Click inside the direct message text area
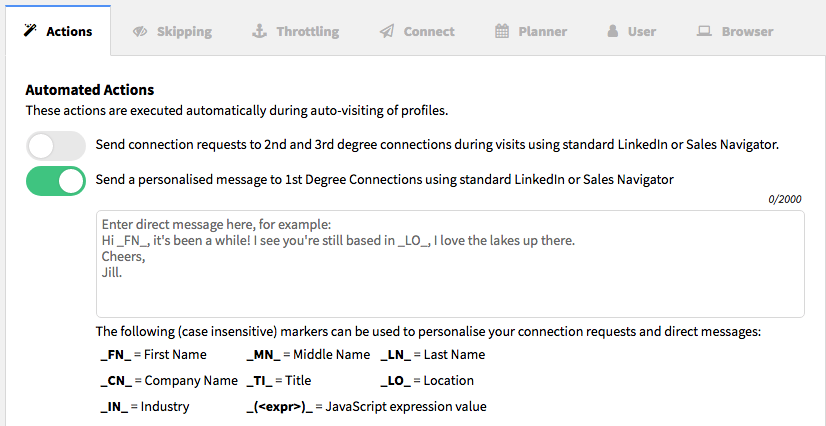This screenshot has height=426, width=826. 450,264
